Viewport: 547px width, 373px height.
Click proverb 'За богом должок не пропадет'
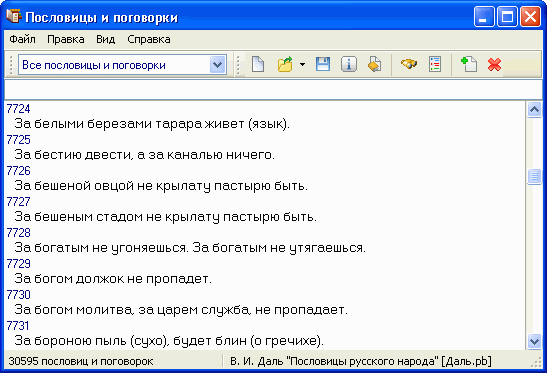click(x=113, y=279)
